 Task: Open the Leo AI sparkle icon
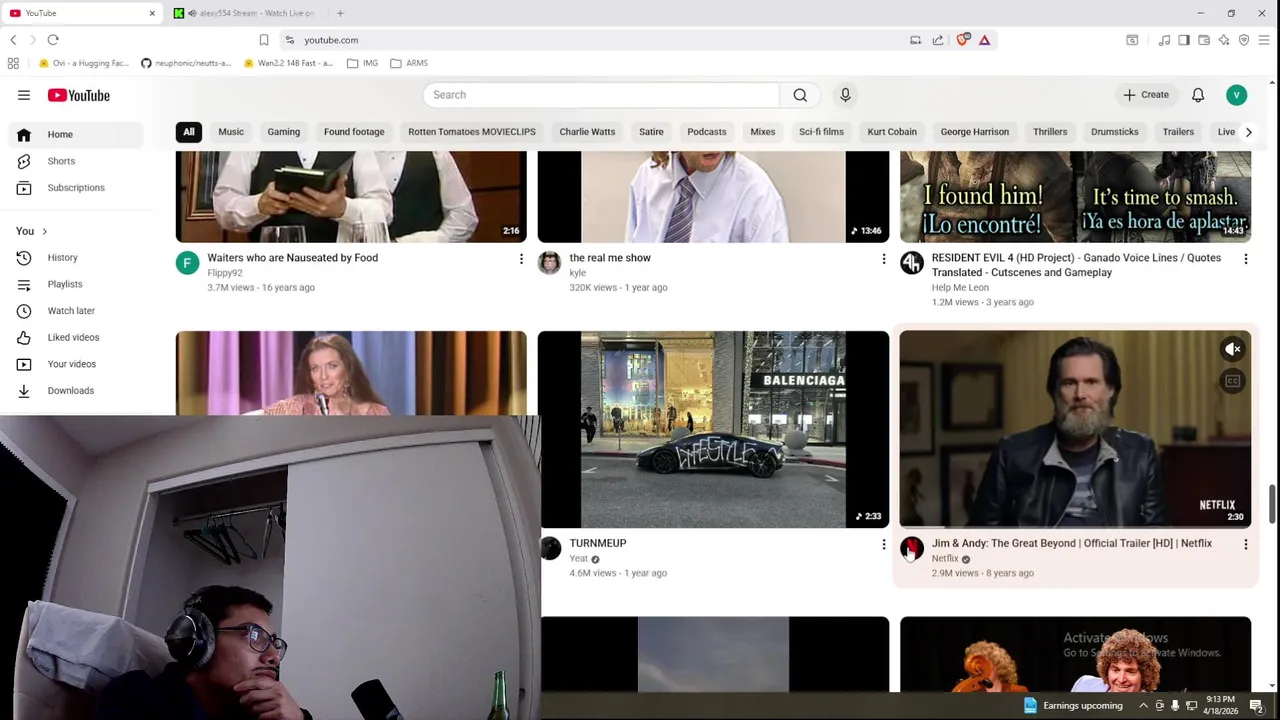click(1224, 40)
